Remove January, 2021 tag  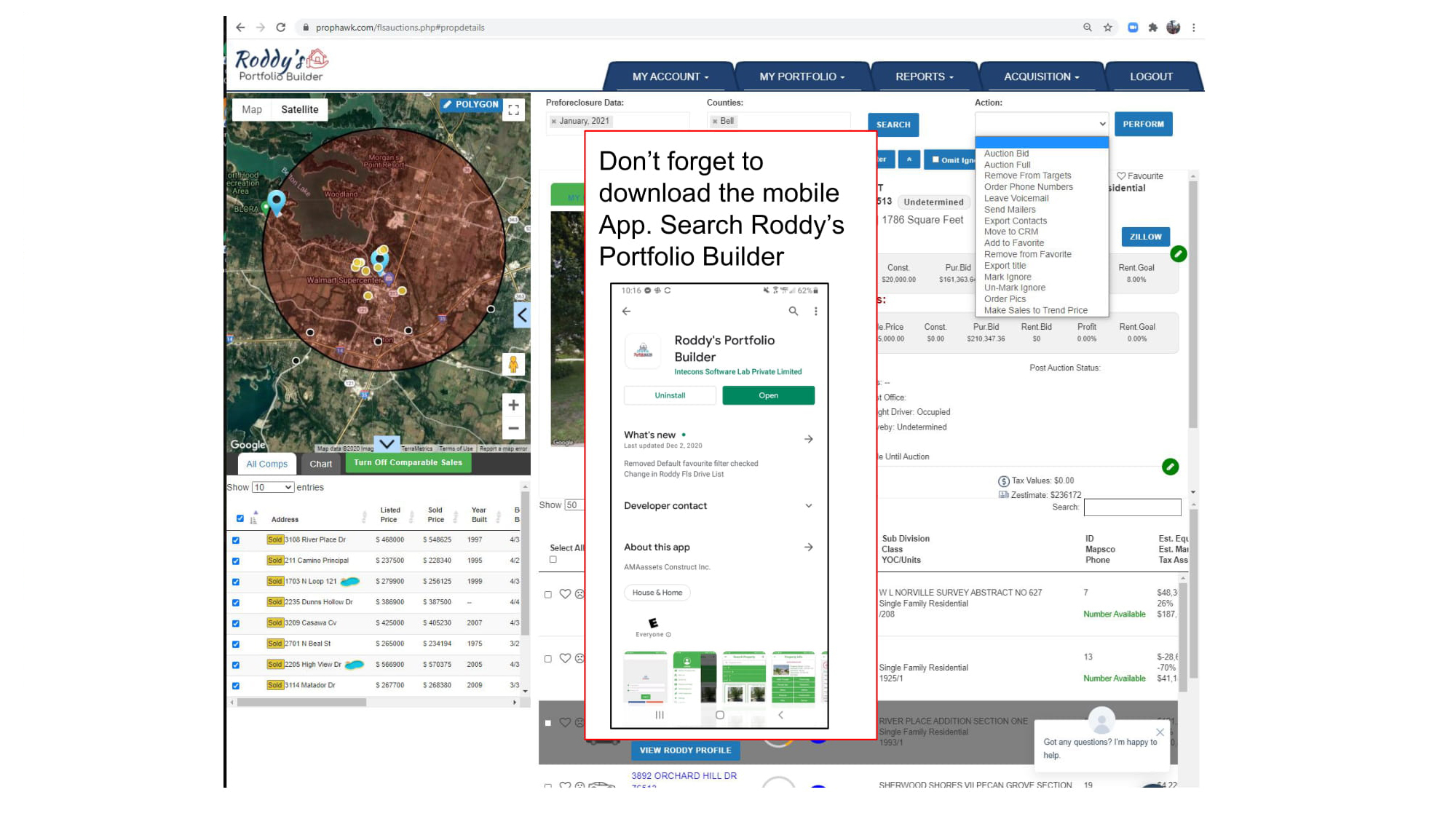(x=554, y=122)
